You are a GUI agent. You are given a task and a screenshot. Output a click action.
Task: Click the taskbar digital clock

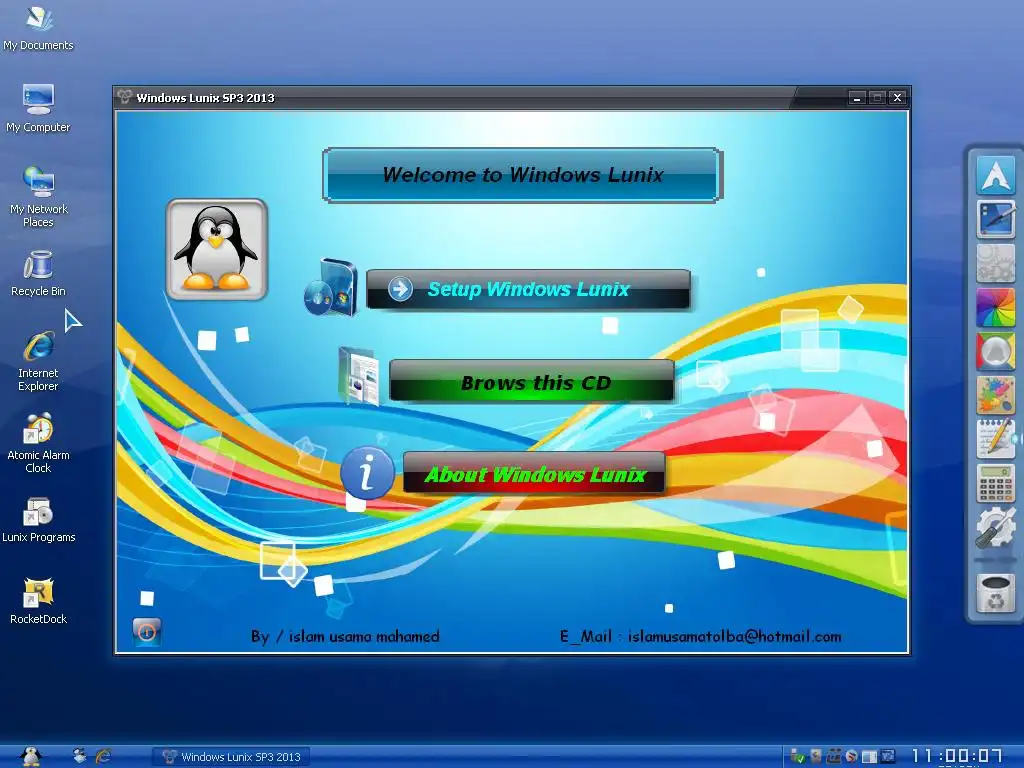[x=955, y=756]
